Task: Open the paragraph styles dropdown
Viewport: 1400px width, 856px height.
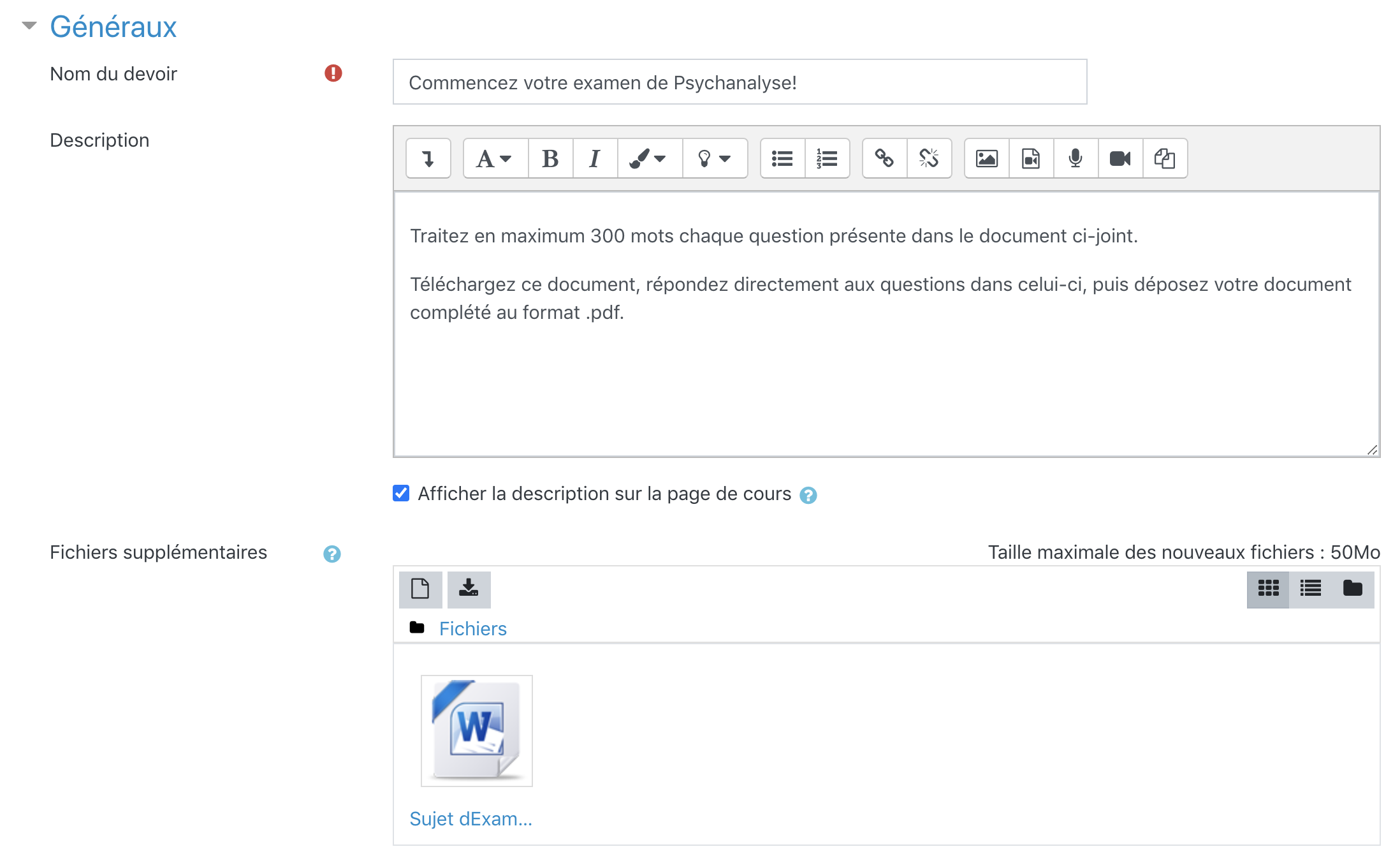Action: (495, 158)
